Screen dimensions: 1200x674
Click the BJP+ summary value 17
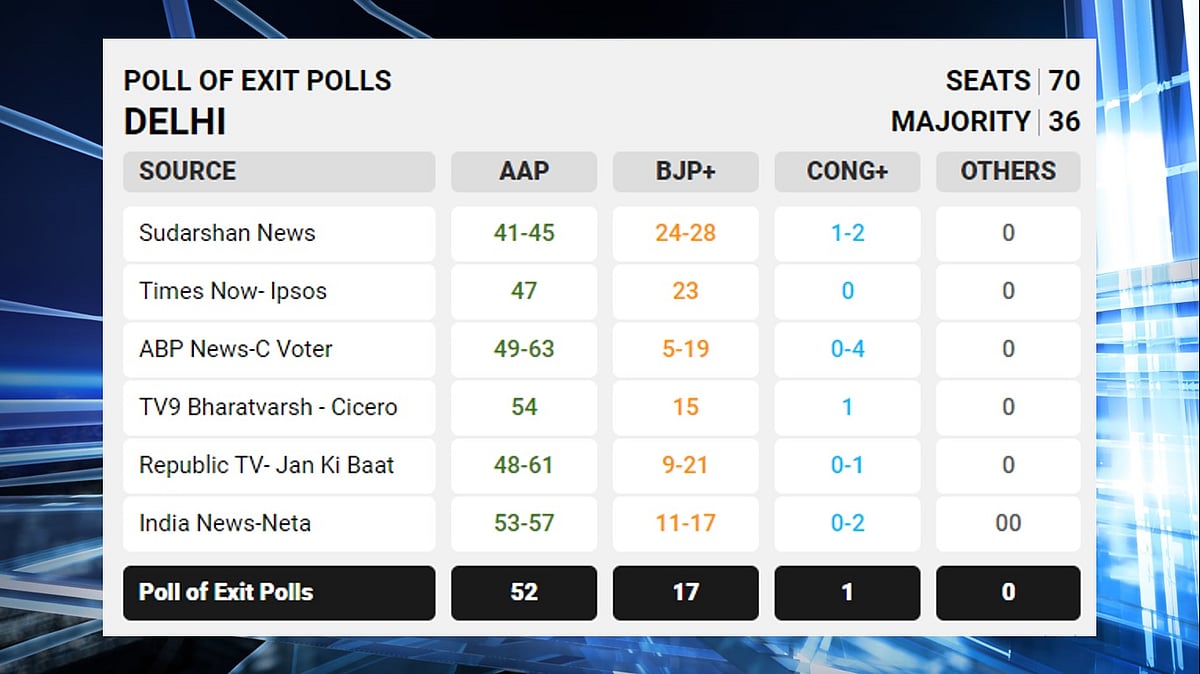click(685, 592)
